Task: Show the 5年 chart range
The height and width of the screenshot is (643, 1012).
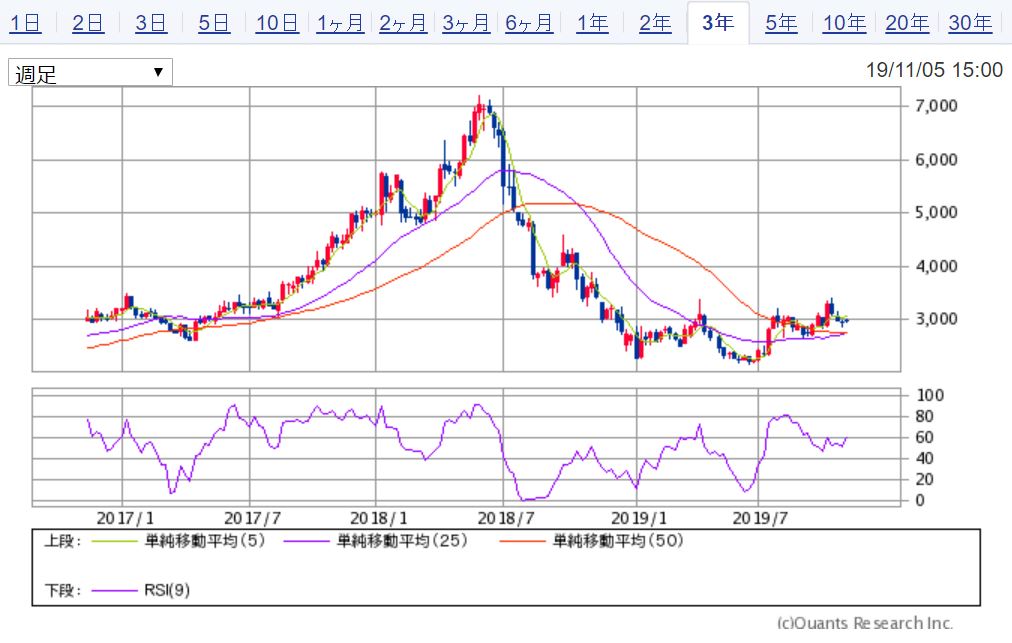Action: (781, 23)
